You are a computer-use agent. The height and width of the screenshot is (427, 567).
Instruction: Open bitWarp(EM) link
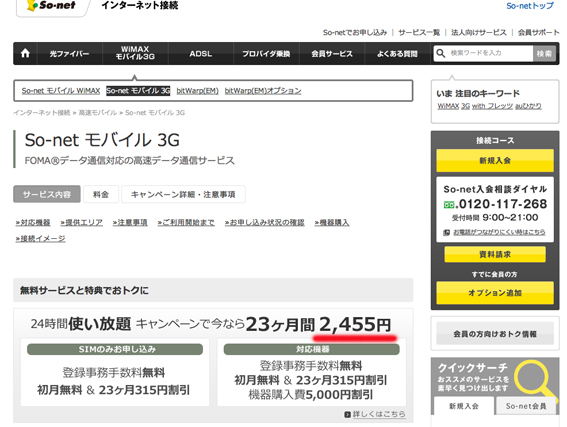(x=197, y=91)
